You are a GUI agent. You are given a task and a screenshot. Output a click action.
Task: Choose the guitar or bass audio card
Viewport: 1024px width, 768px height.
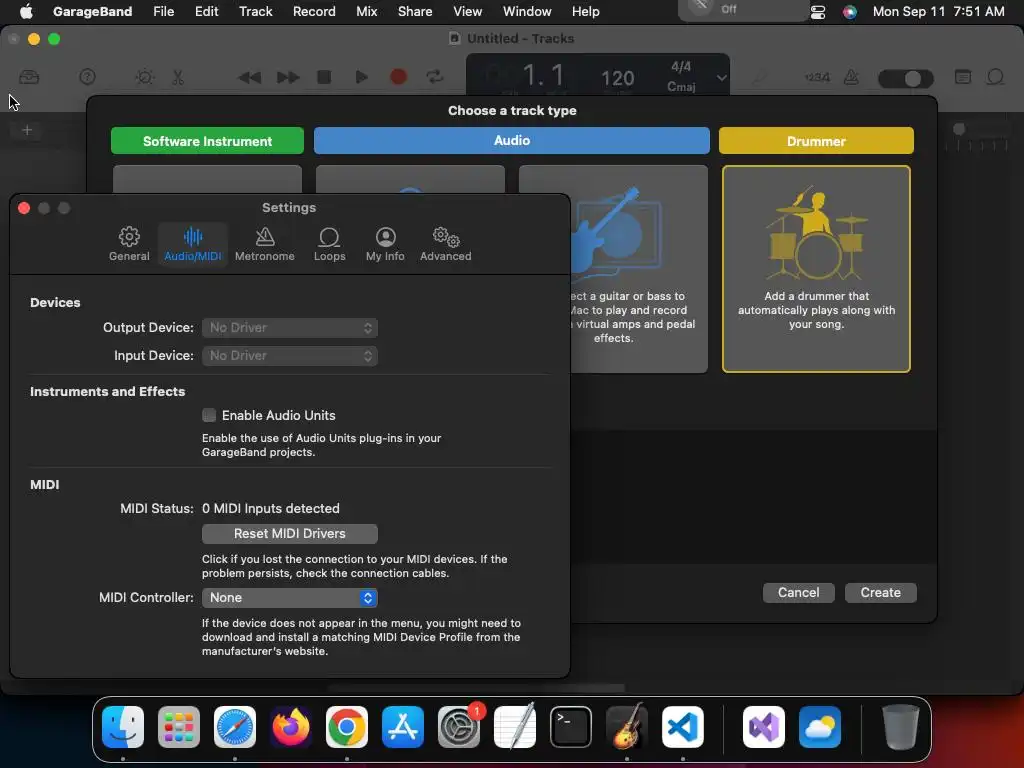pyautogui.click(x=639, y=269)
